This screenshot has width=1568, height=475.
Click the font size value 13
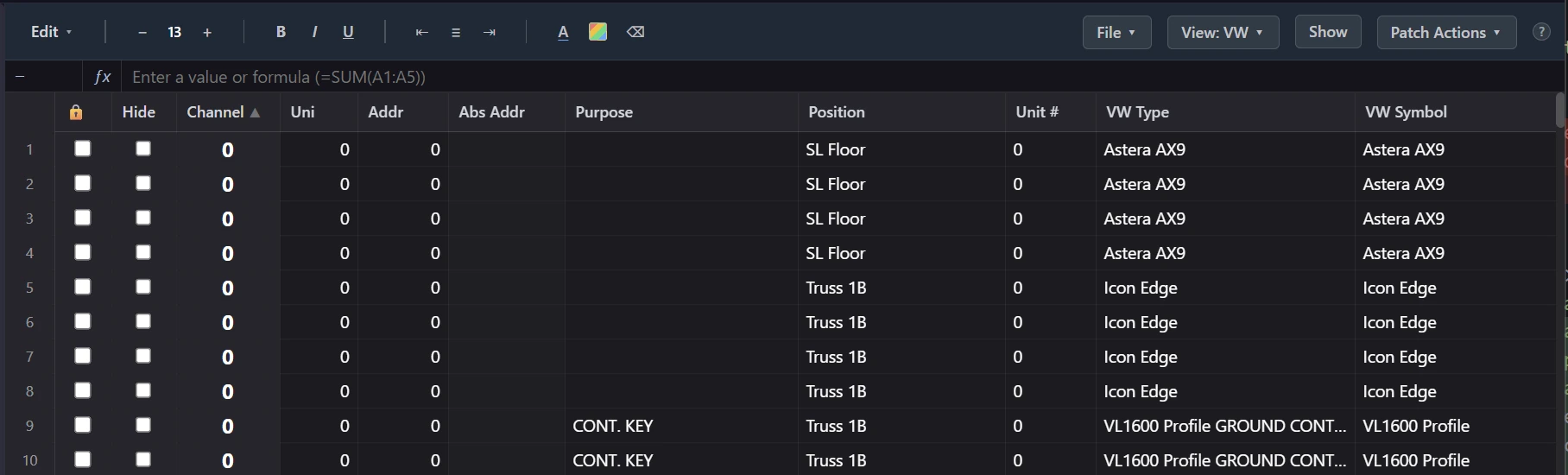[174, 32]
